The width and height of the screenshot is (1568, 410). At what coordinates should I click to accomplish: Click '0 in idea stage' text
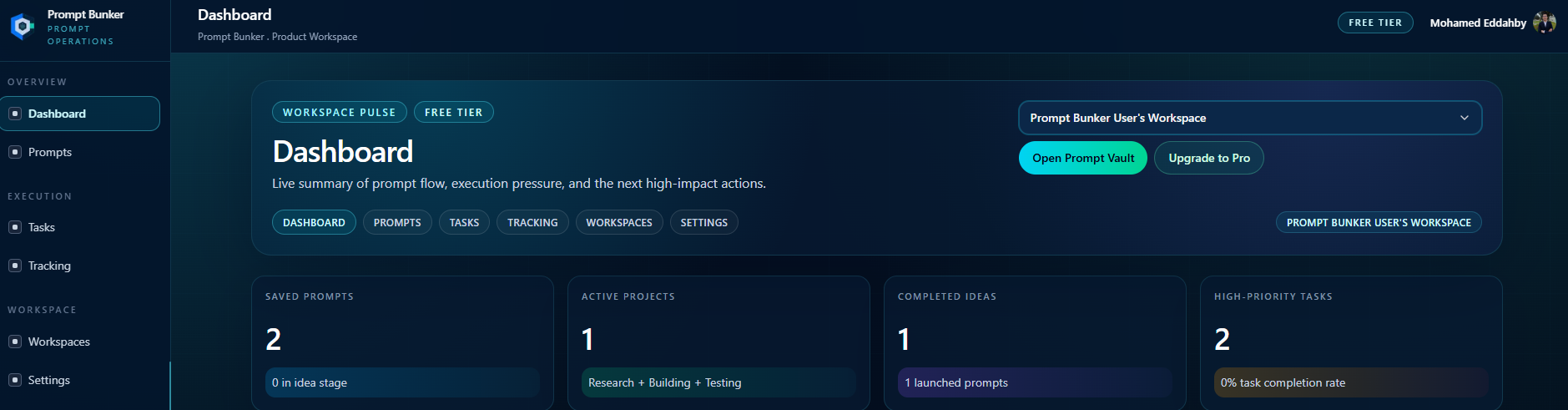click(x=310, y=382)
